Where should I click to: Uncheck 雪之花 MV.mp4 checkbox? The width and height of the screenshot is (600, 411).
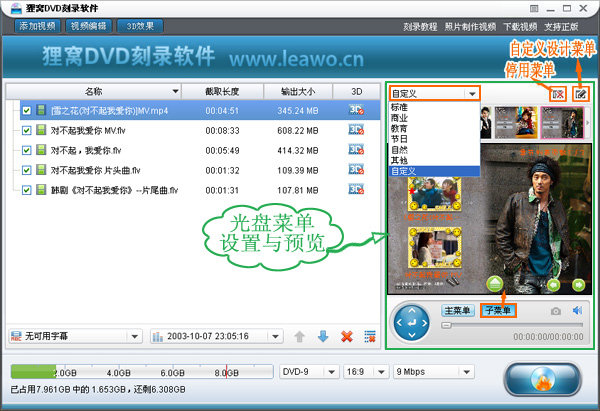point(26,111)
